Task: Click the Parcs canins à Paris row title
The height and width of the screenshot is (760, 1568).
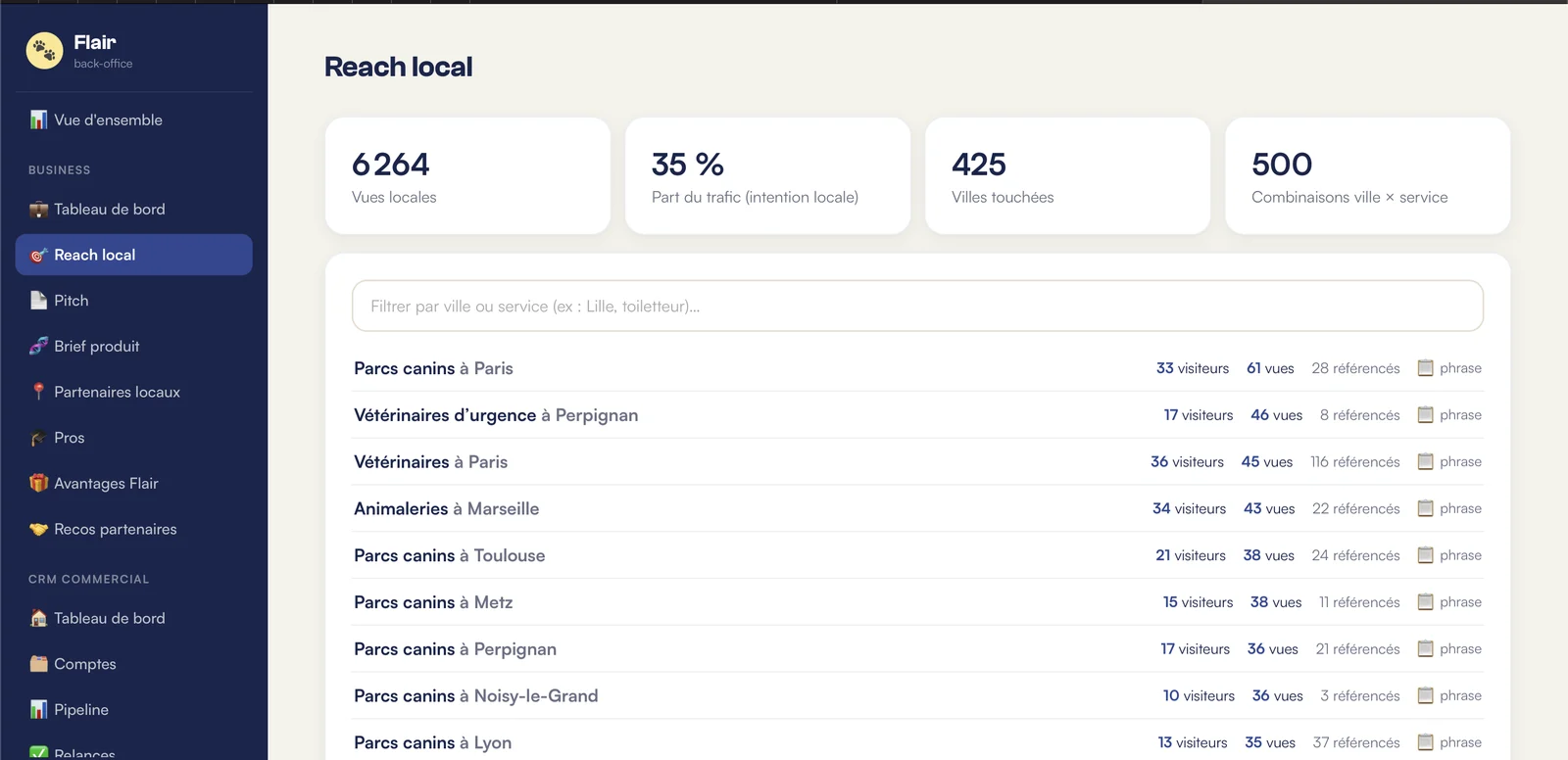Action: pos(433,368)
